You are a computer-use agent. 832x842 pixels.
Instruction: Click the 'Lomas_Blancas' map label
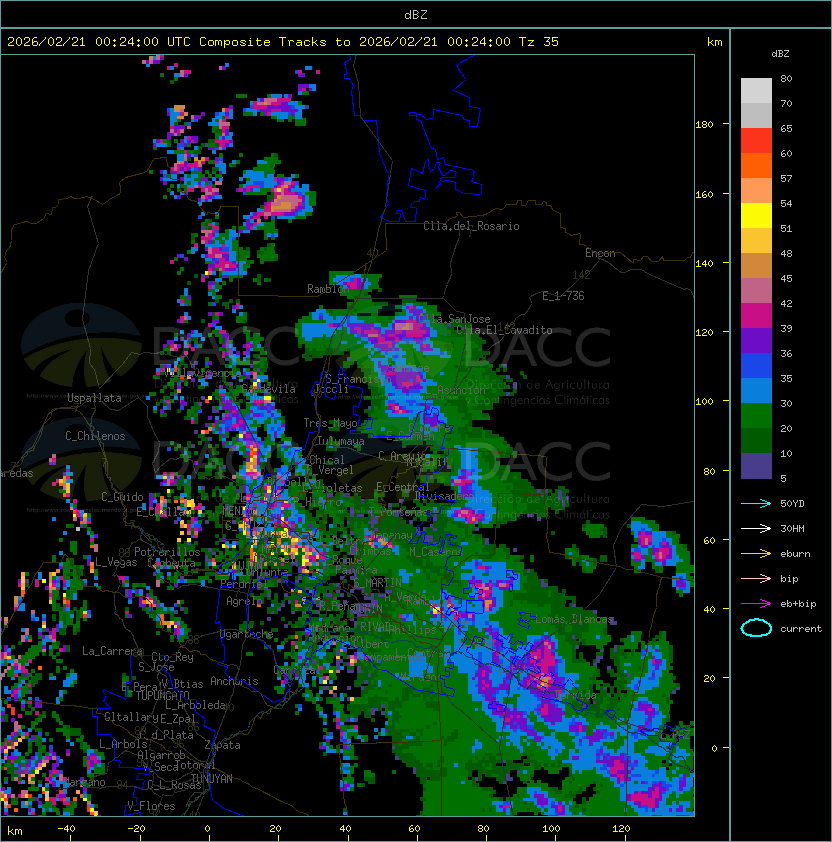(x=574, y=619)
